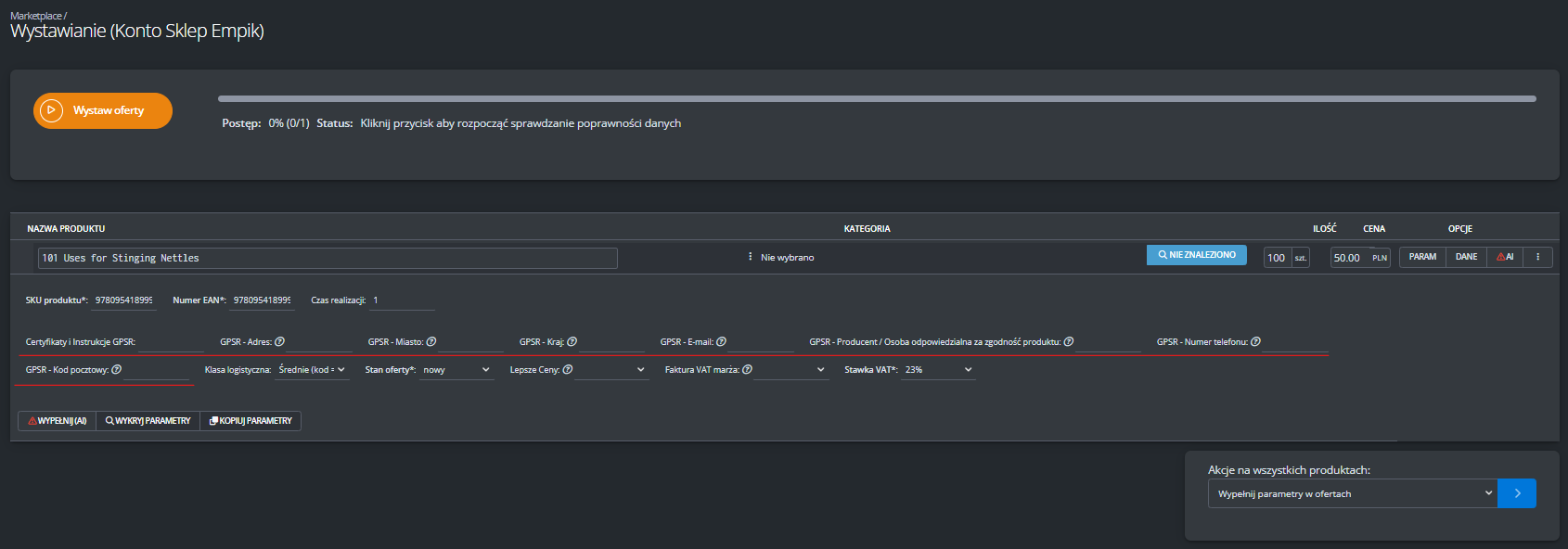Click the Kopiuj parametry button

click(251, 421)
